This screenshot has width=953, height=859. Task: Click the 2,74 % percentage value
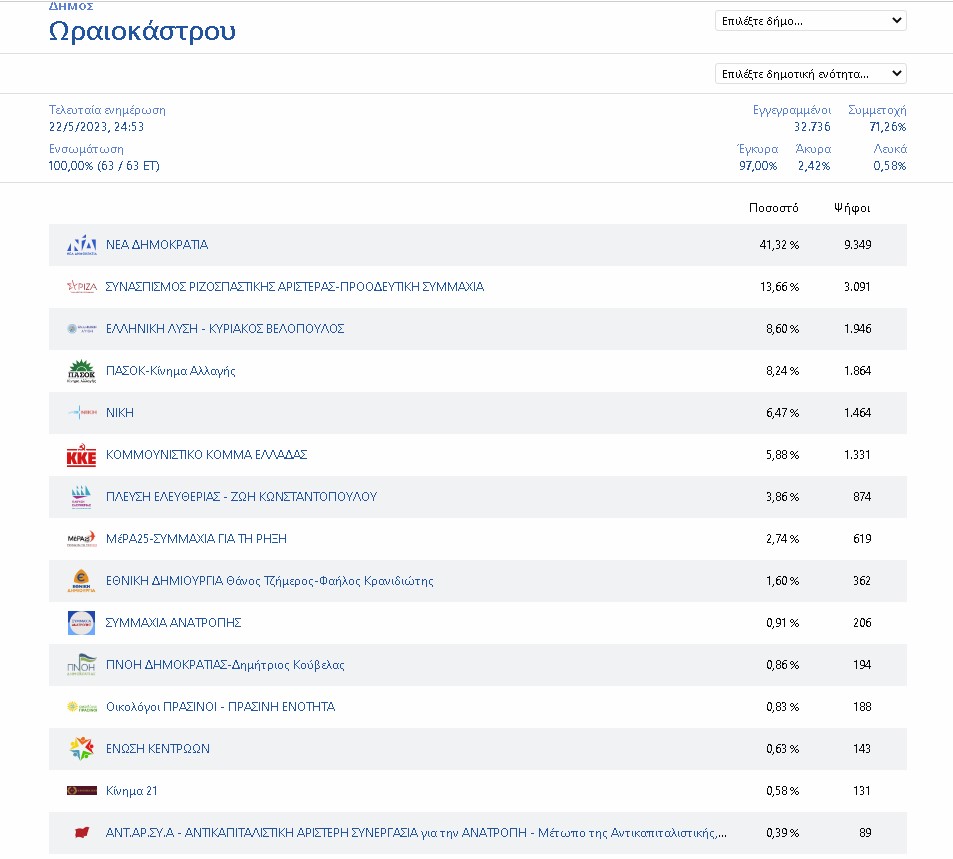click(x=782, y=539)
